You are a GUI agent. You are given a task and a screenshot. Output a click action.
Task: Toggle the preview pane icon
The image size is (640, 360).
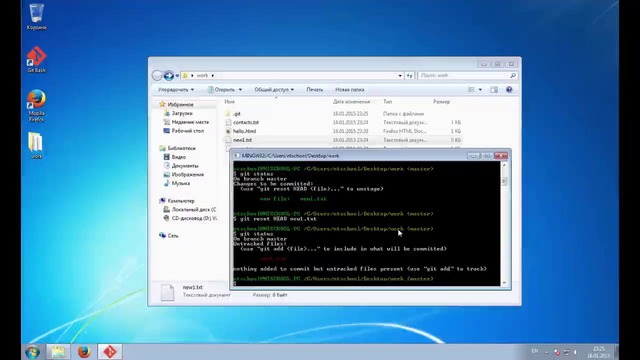494,89
